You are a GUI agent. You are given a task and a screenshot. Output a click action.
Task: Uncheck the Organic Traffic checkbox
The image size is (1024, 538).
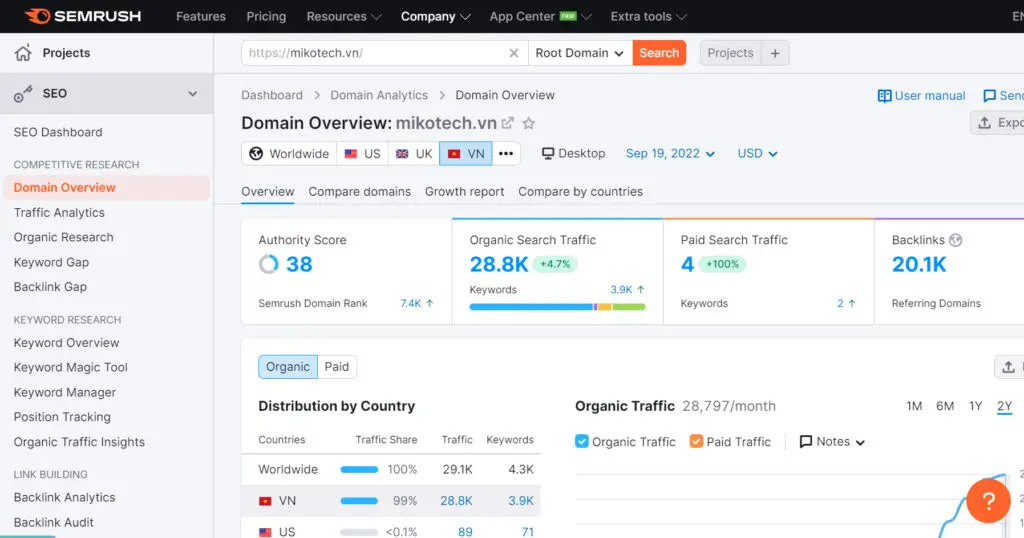[582, 441]
